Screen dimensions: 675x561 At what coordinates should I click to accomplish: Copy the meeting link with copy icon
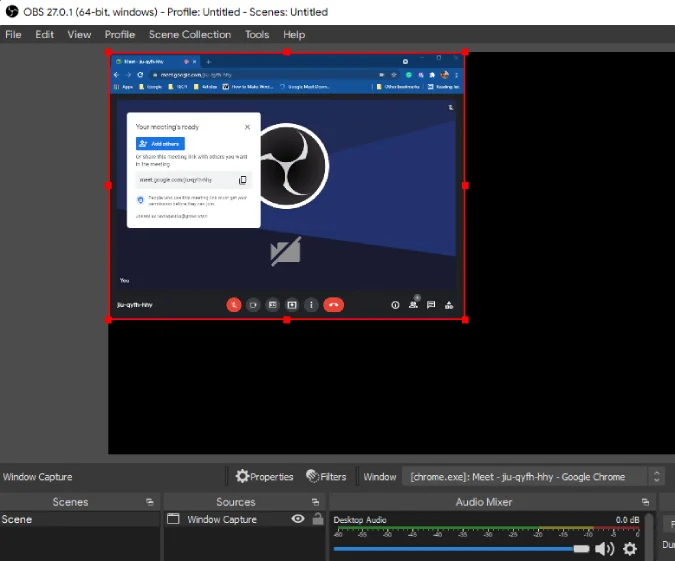tap(242, 180)
